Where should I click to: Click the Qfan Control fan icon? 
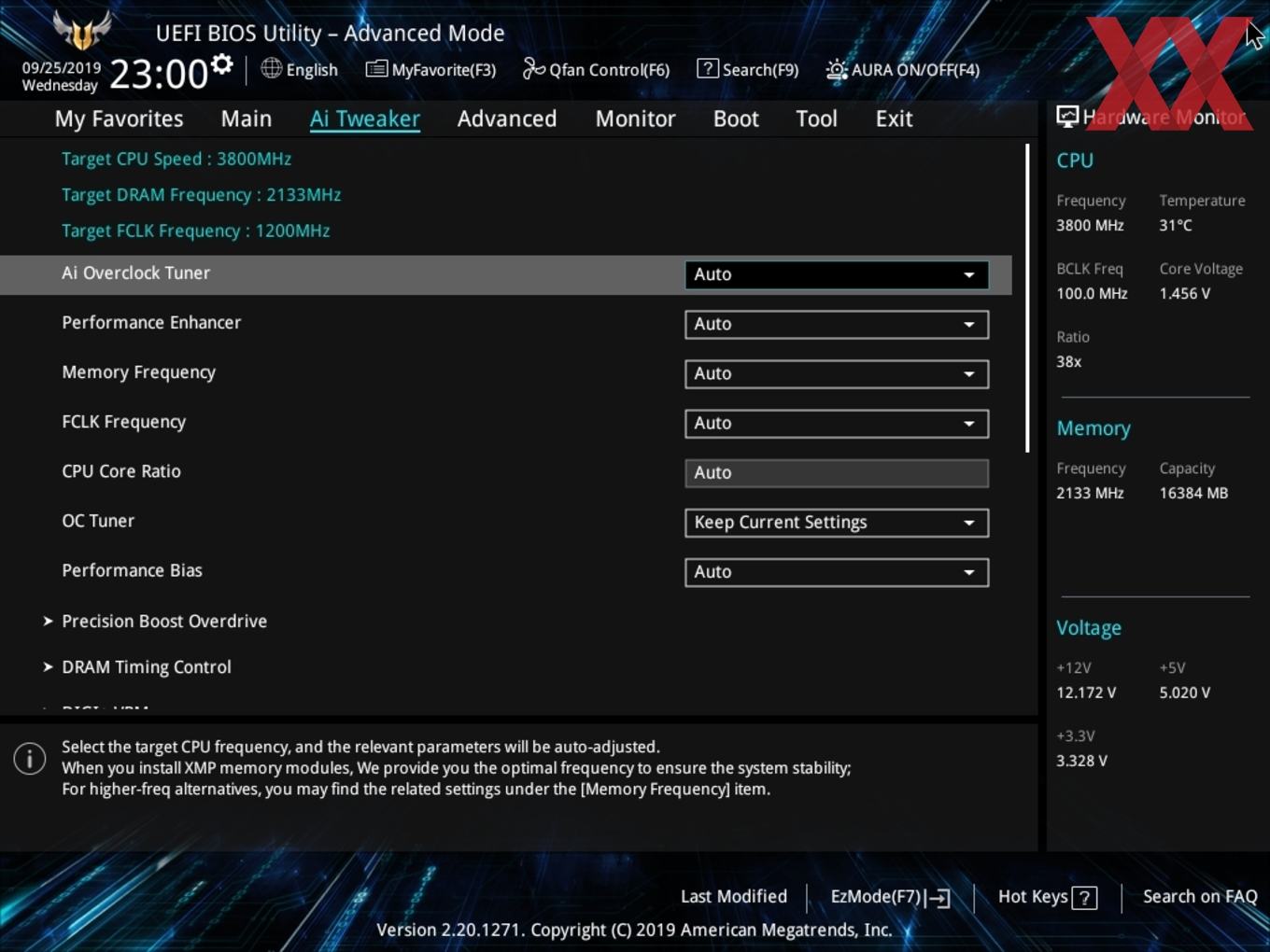click(x=533, y=69)
